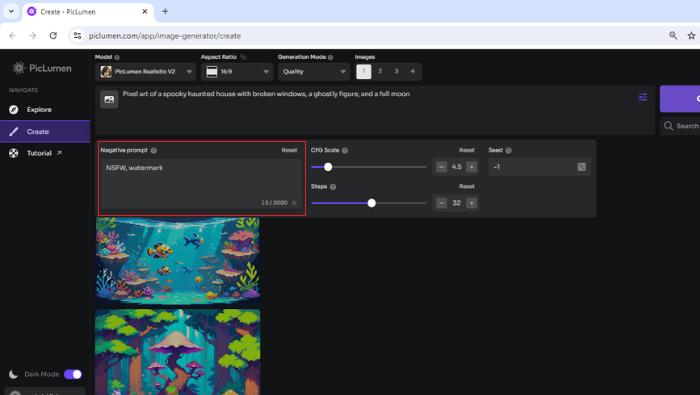Increase Steps with plus button

point(471,203)
